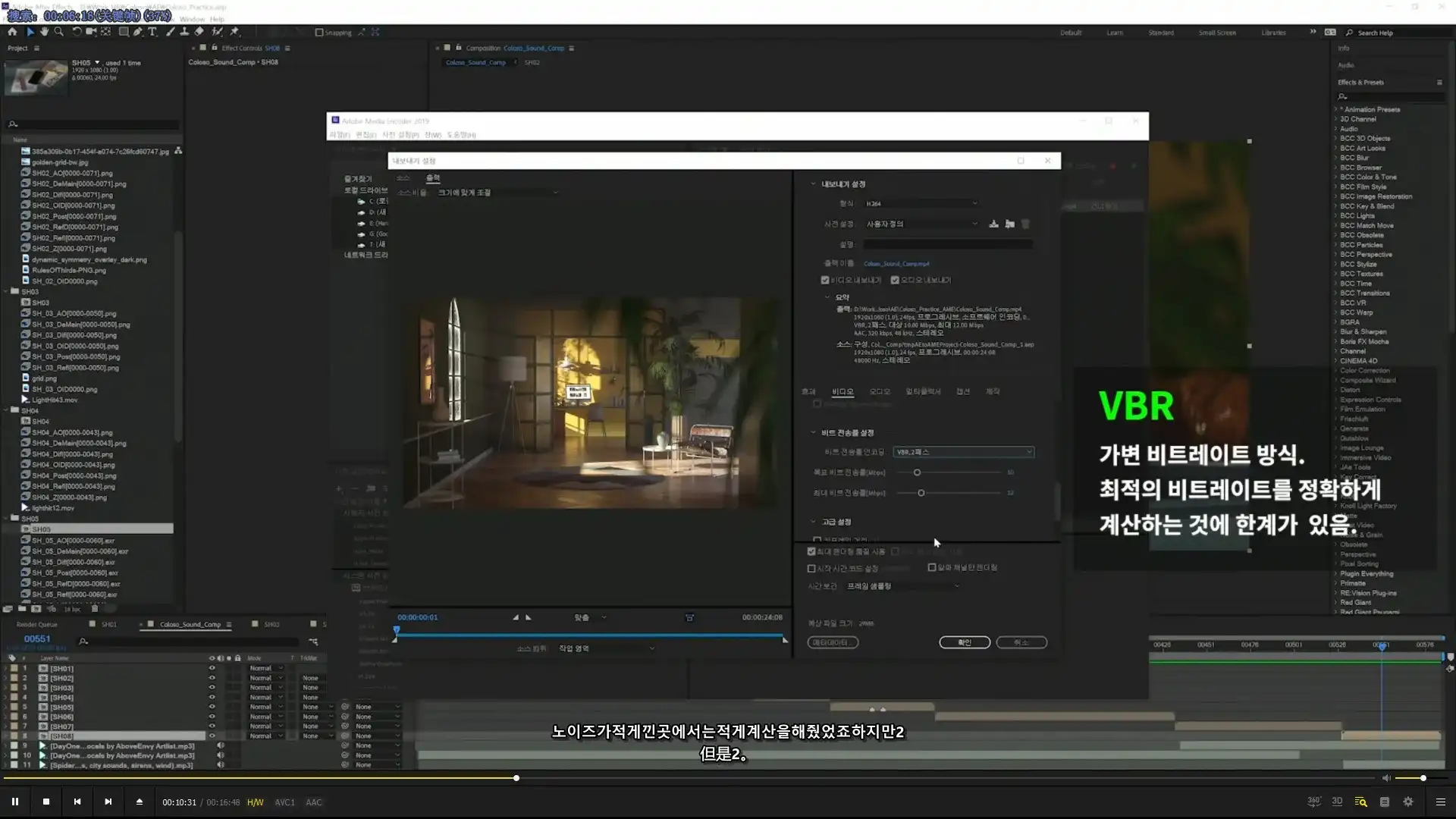Collapse the 비트 전송률 설정 section
The image size is (1456, 819).
pos(813,432)
